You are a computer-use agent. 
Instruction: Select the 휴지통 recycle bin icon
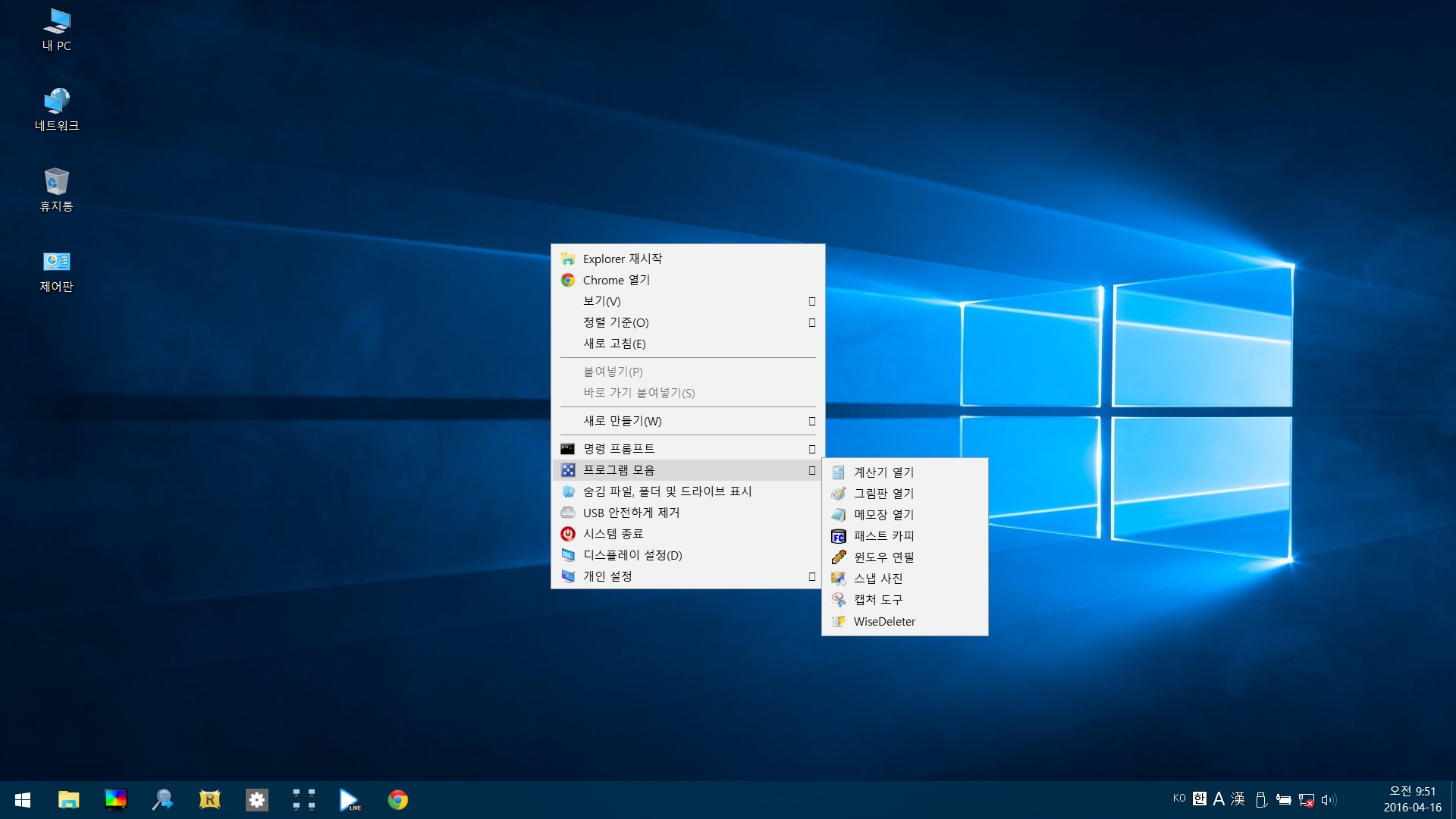point(57,190)
